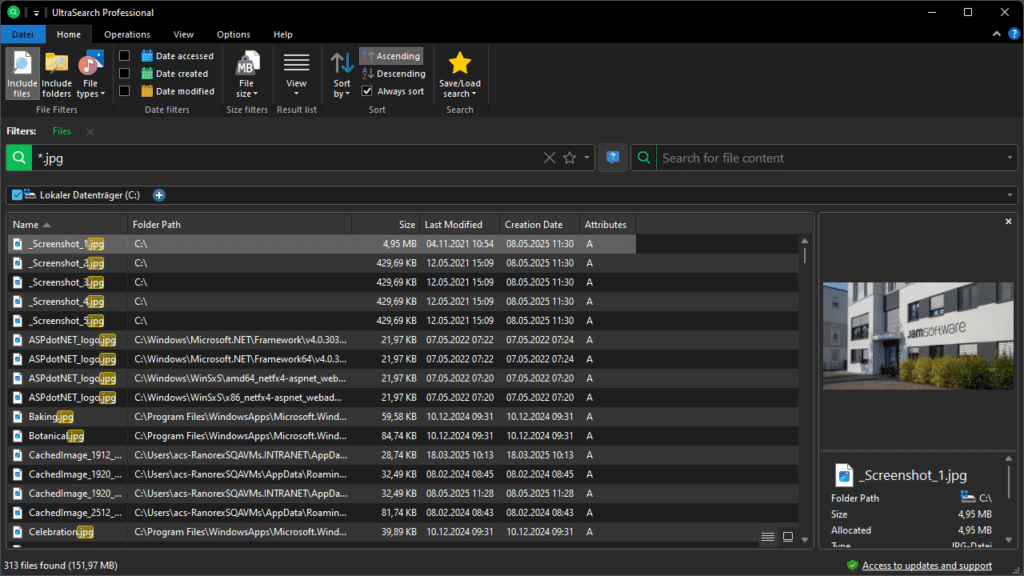
Task: Select Descending sort order
Action: coord(393,74)
